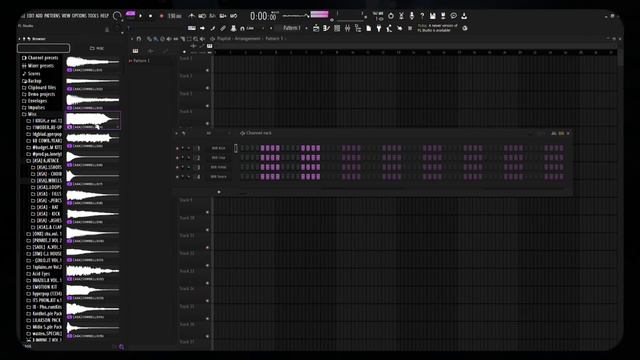Open the speech bubble icon
Image resolution: width=640 pixels, height=360 pixels.
(453, 16)
